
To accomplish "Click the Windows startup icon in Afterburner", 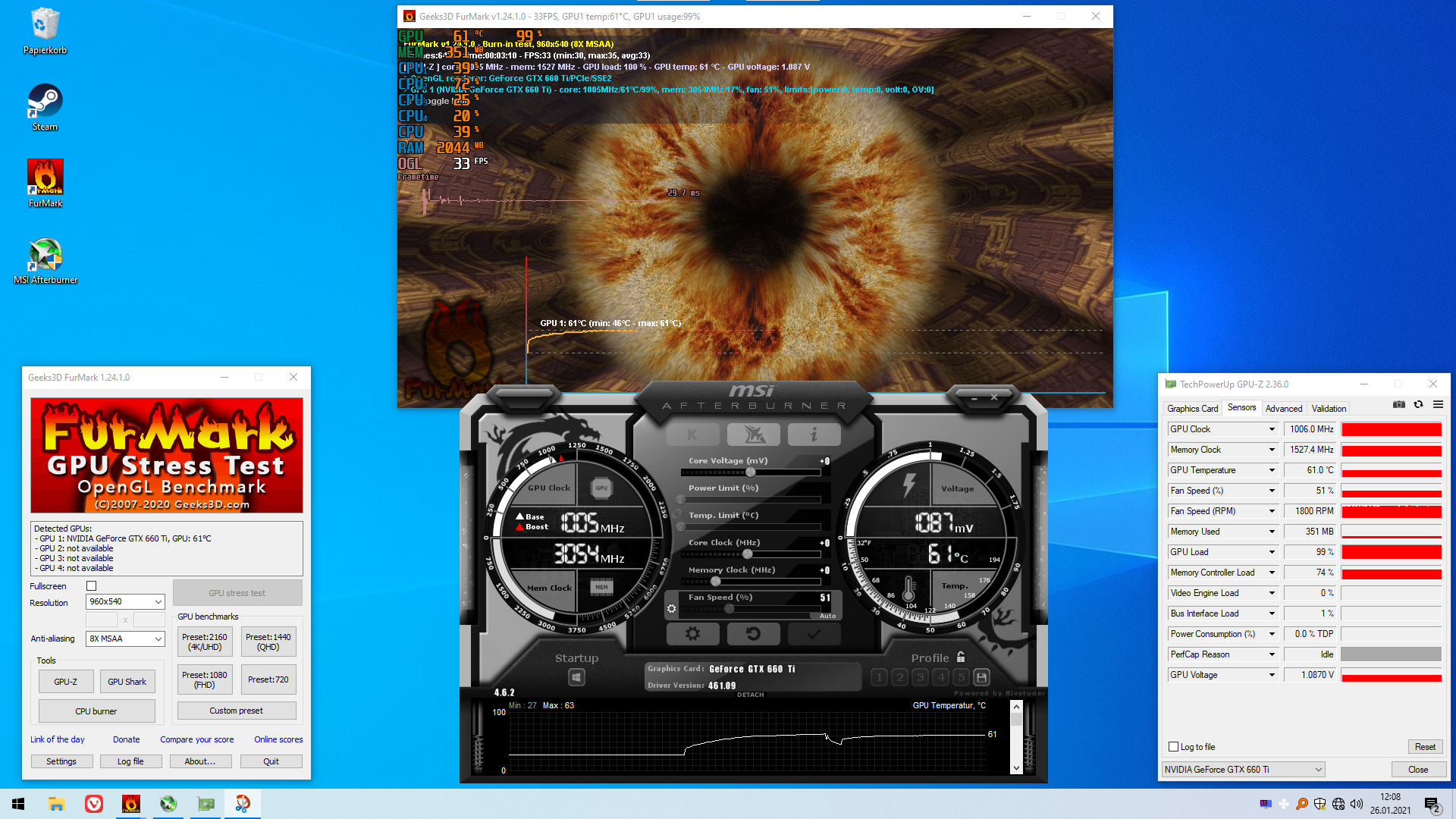I will 576,677.
